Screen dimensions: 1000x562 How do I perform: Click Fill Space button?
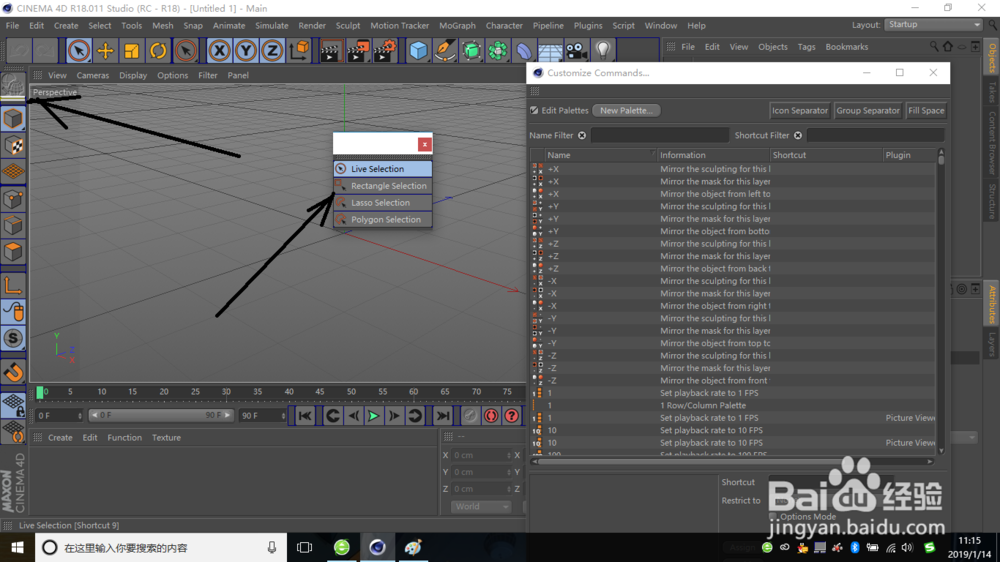tap(926, 110)
